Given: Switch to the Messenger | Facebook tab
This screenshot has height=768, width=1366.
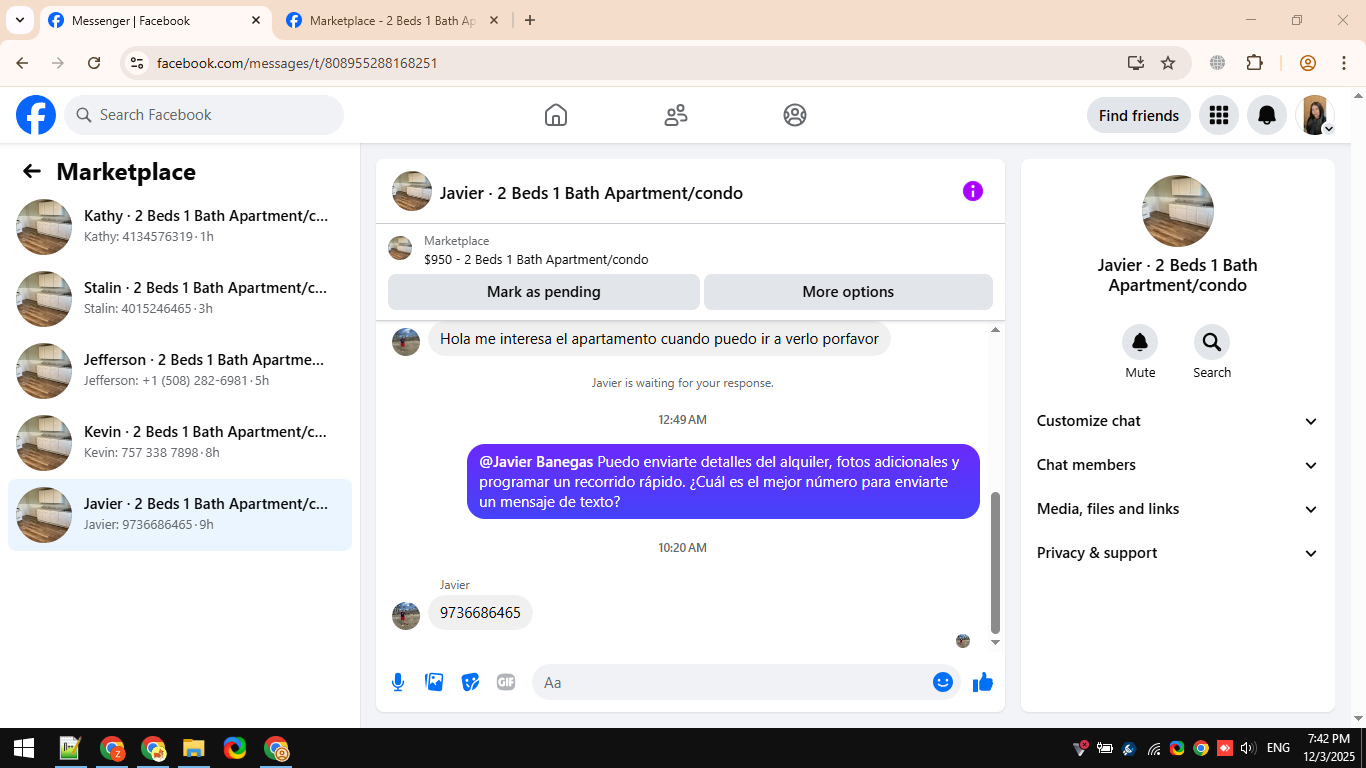Looking at the screenshot, I should [155, 20].
